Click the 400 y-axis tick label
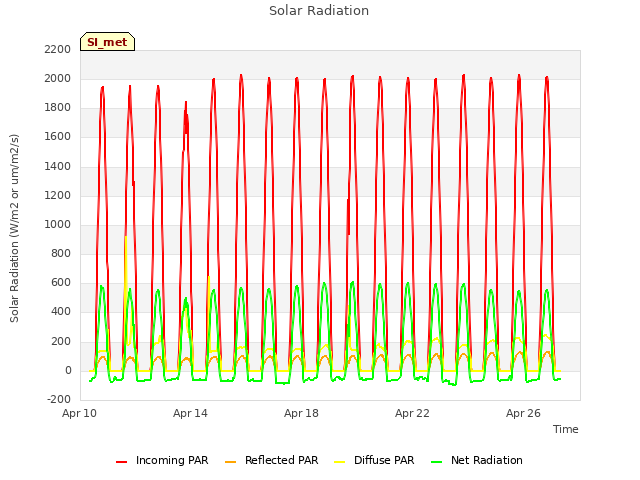The image size is (640, 480). 61,312
